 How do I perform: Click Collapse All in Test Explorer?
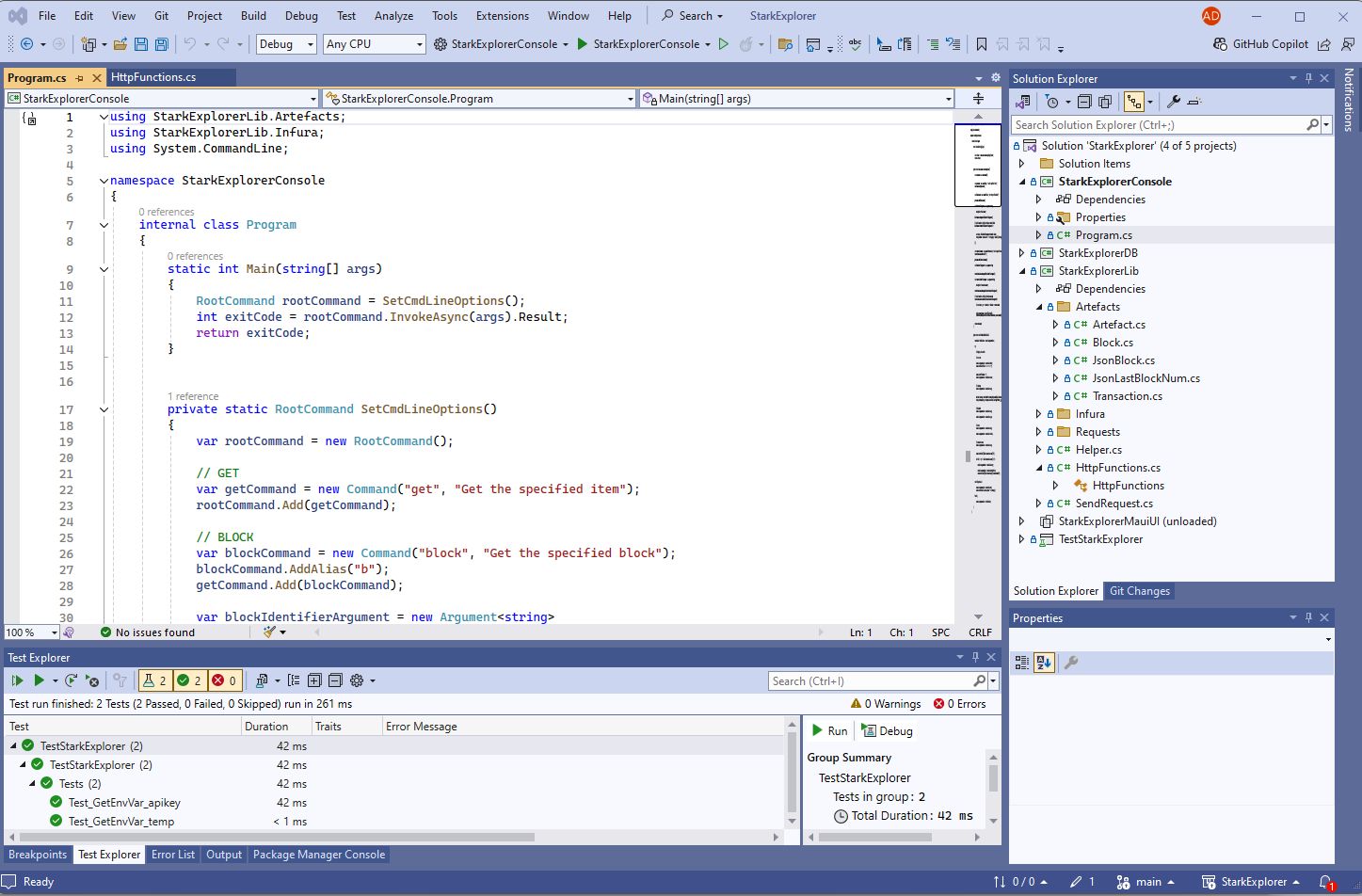tap(334, 680)
